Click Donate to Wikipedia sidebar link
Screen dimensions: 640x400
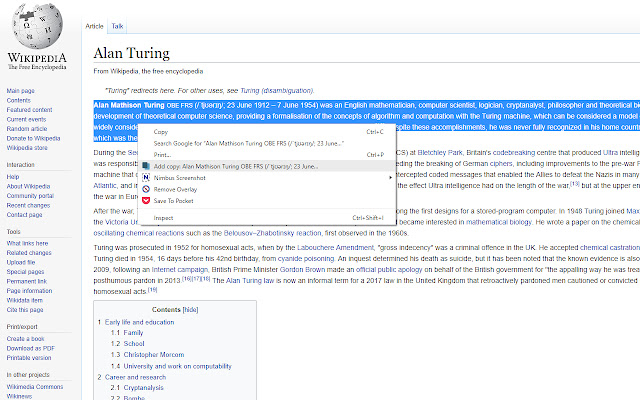click(x=35, y=138)
